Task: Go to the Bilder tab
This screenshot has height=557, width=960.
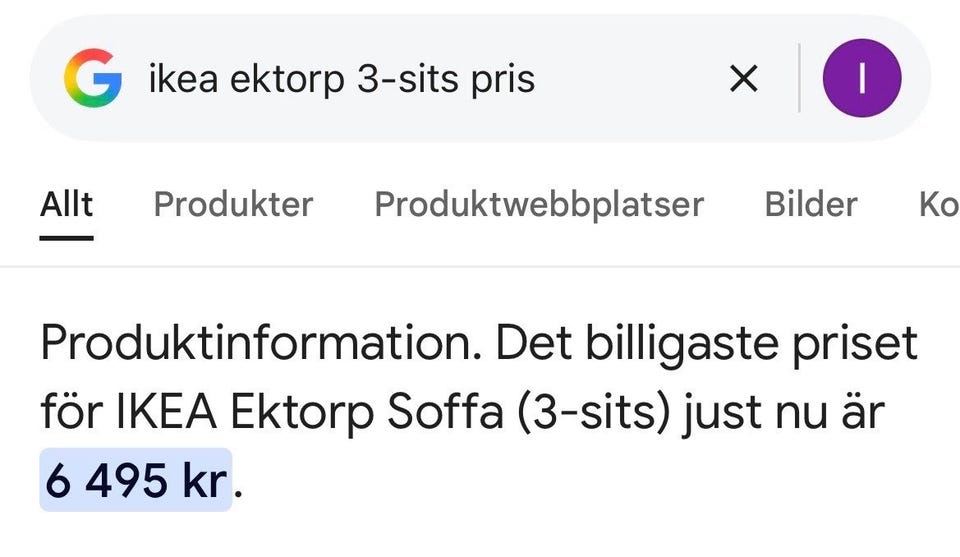Action: pyautogui.click(x=811, y=204)
